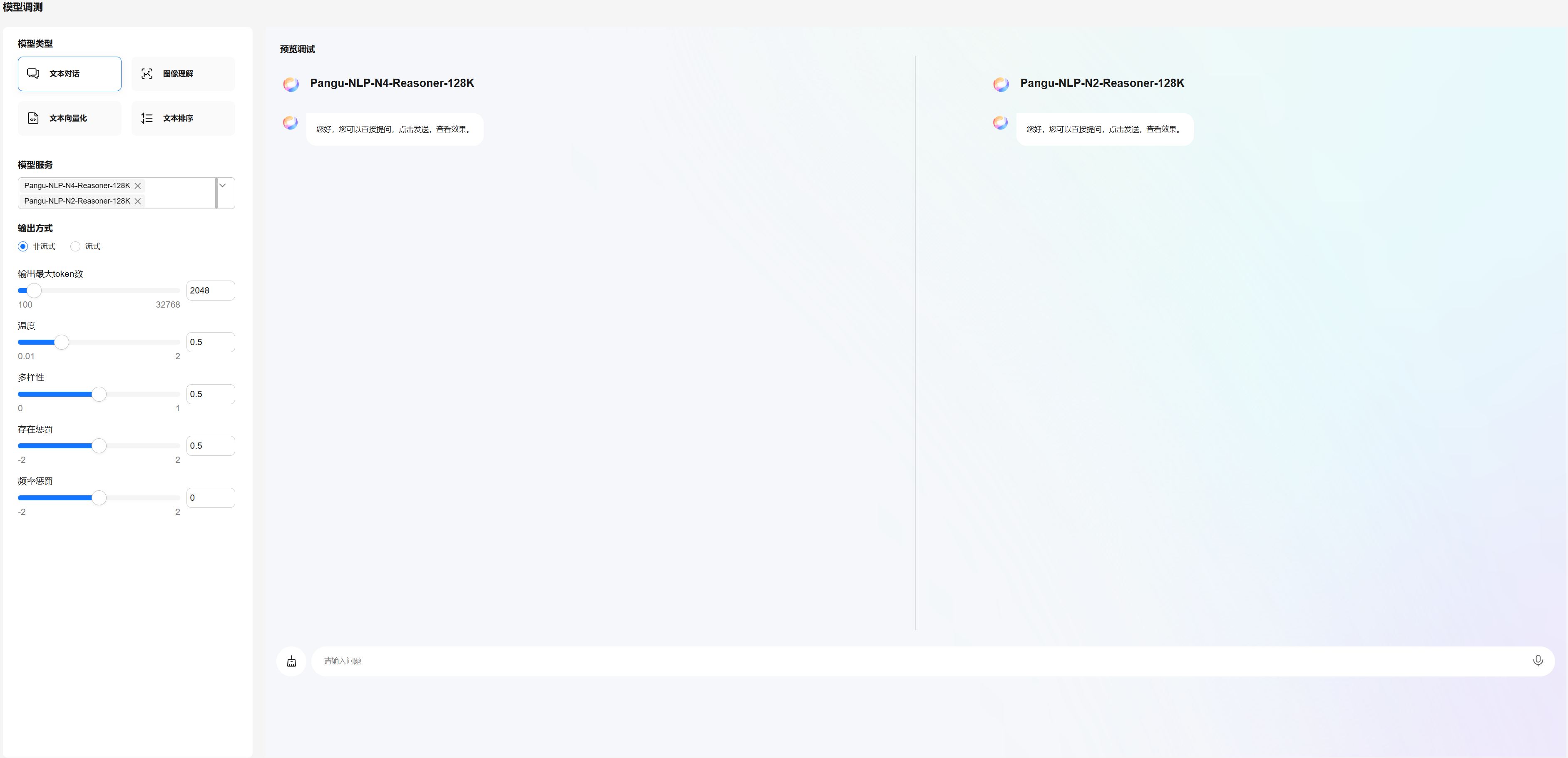Image resolution: width=1568 pixels, height=758 pixels.
Task: Click the image scan icon in 图像理解
Action: point(147,74)
